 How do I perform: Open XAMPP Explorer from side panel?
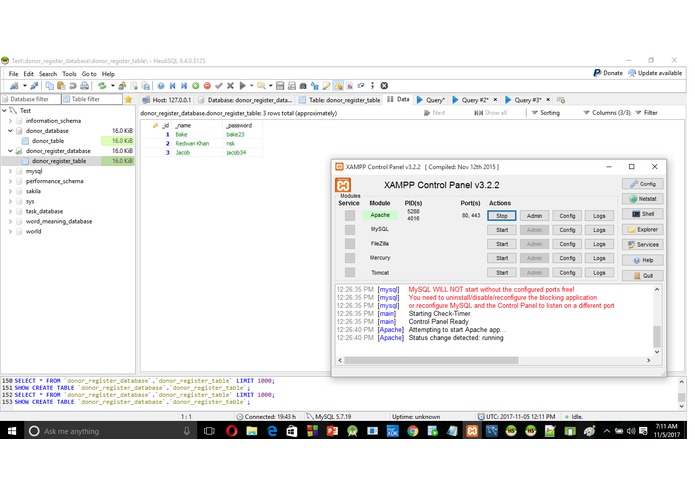click(x=643, y=230)
